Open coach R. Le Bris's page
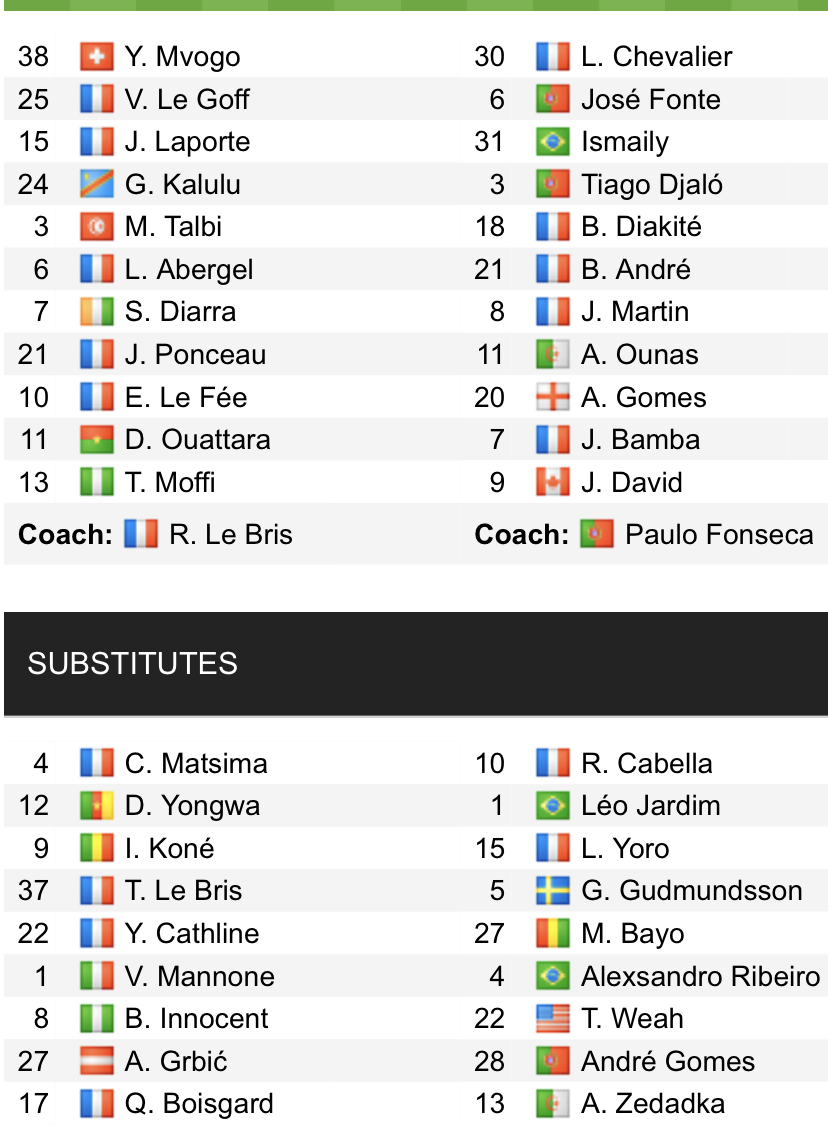This screenshot has height=1144, width=828. 230,535
